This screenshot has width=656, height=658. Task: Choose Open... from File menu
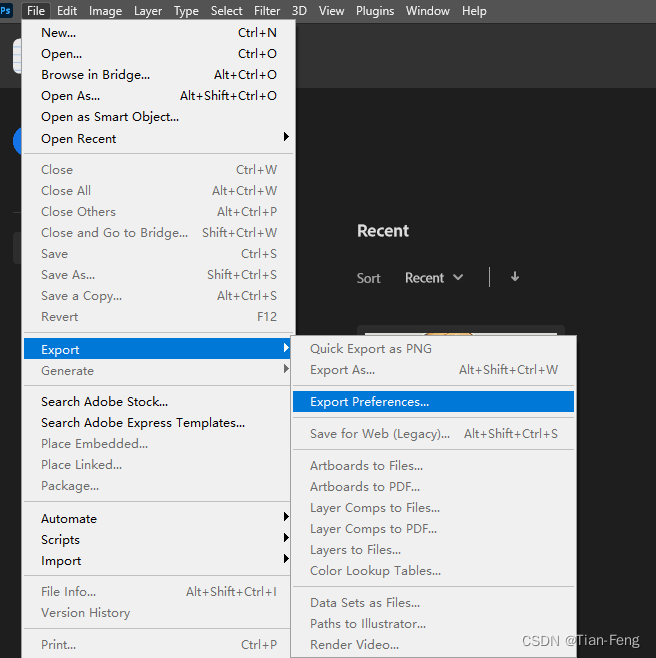pyautogui.click(x=159, y=54)
